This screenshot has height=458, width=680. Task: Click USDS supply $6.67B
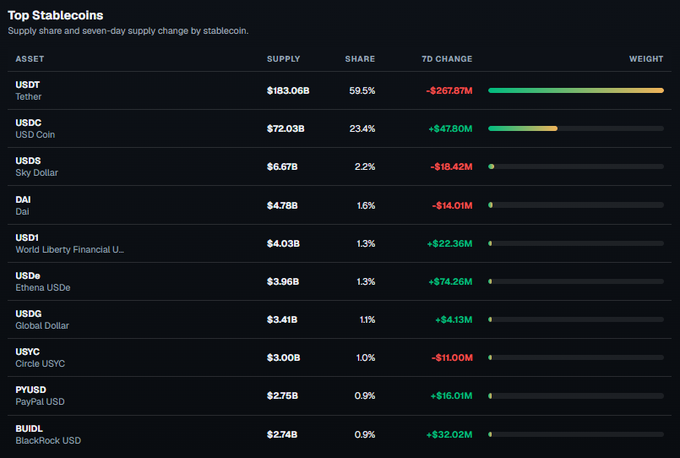pos(282,167)
